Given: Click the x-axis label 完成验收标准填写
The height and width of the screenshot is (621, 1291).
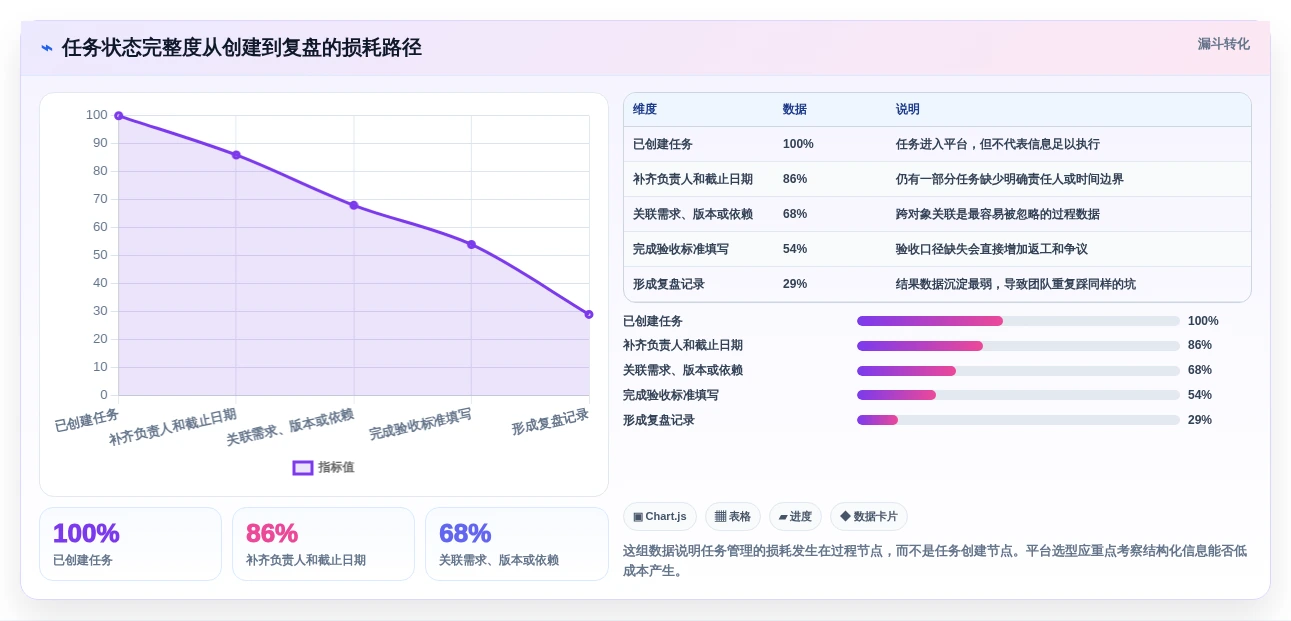Looking at the screenshot, I should click(420, 425).
